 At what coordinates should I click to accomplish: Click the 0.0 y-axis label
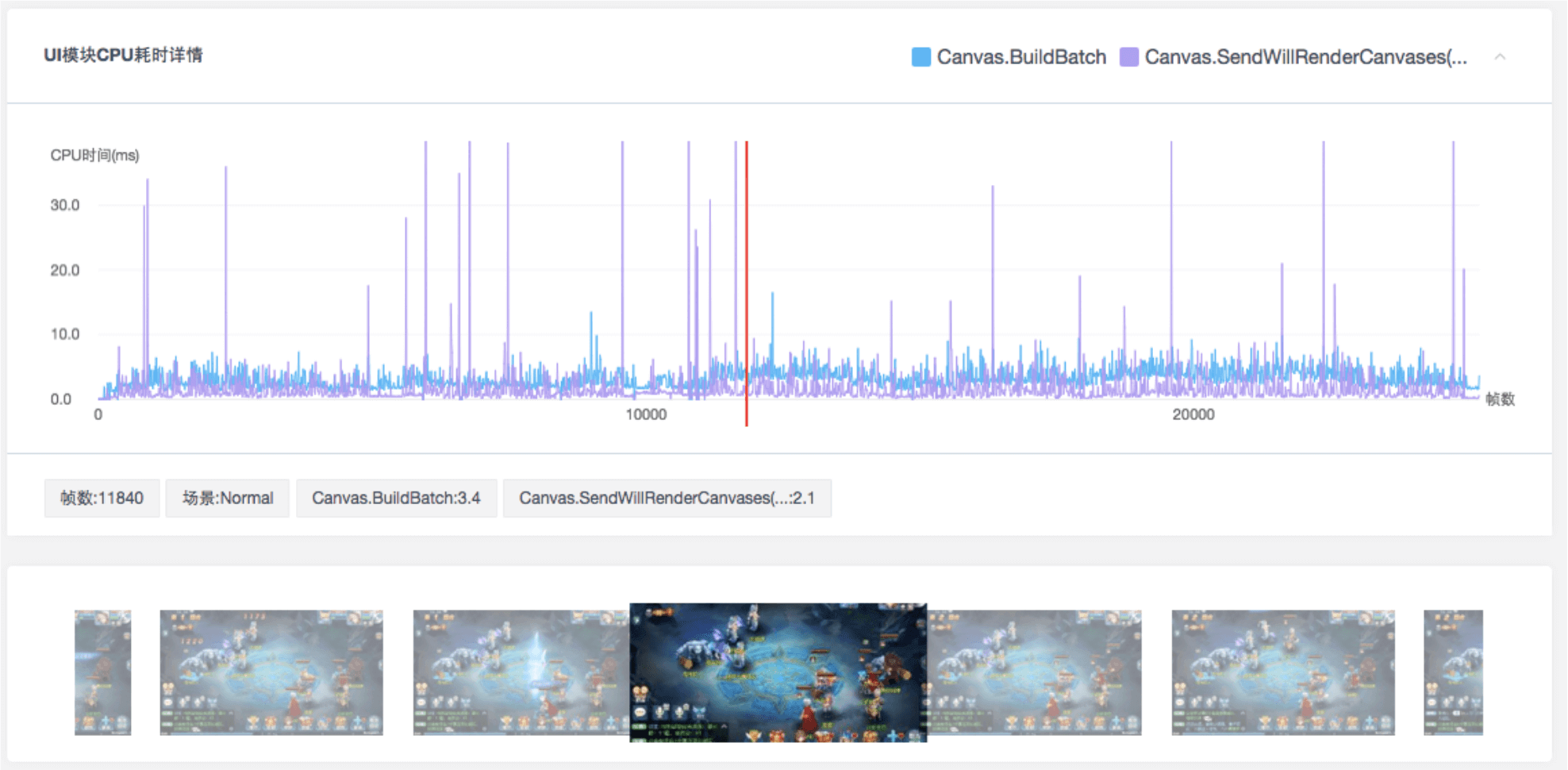click(x=61, y=399)
